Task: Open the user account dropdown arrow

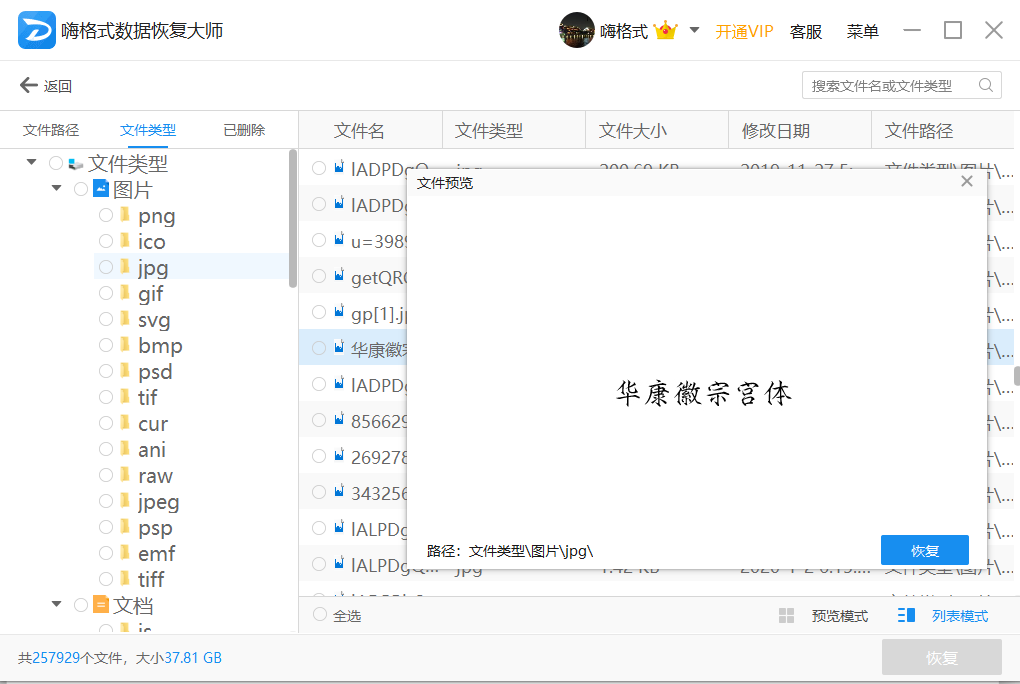Action: pos(694,30)
